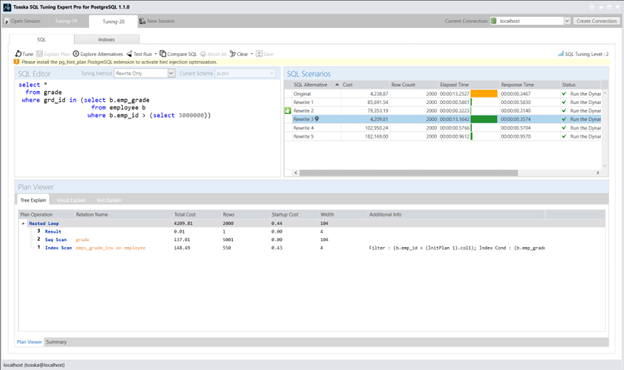Click the SQL Tuning Level bar icon
The width and height of the screenshot is (624, 370).
click(561, 54)
